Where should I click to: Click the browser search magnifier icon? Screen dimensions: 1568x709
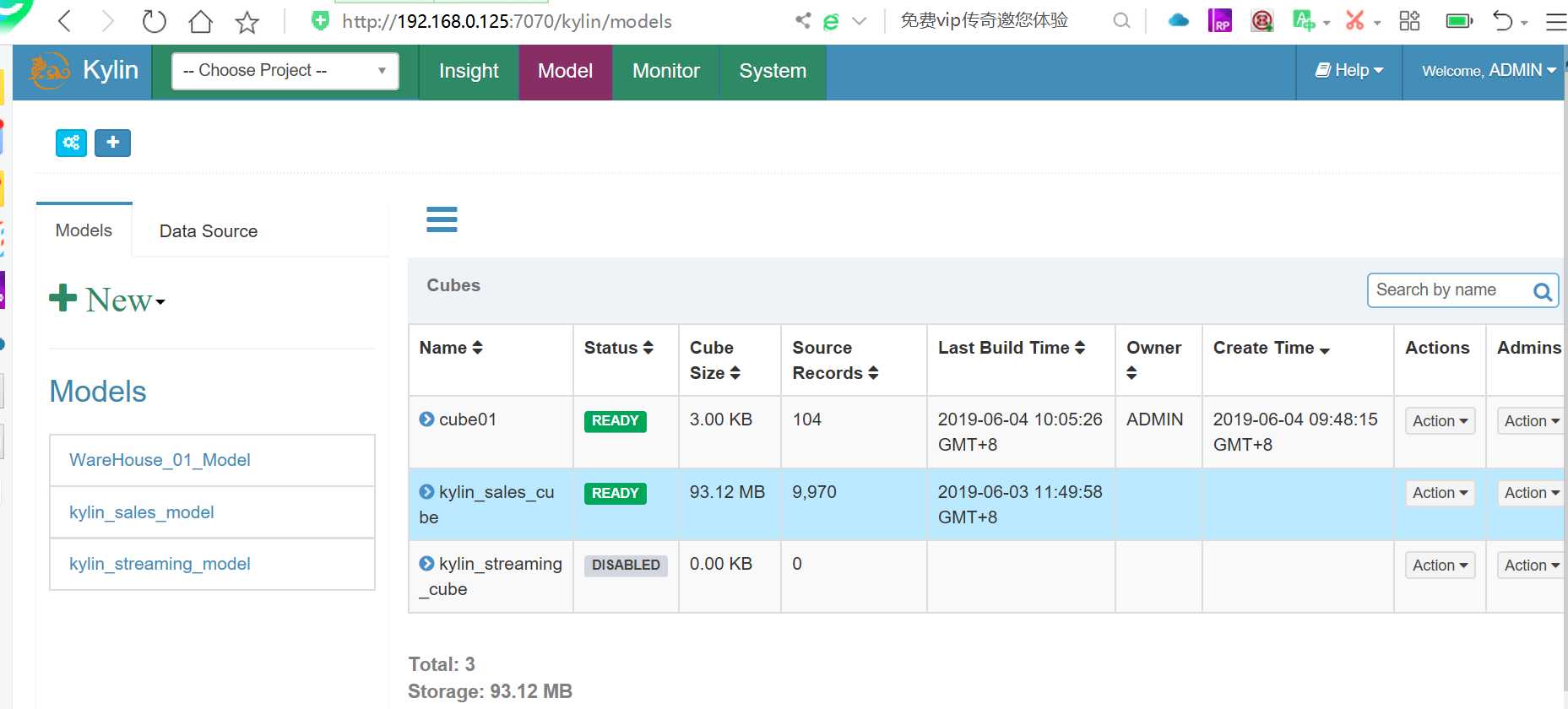1121,20
